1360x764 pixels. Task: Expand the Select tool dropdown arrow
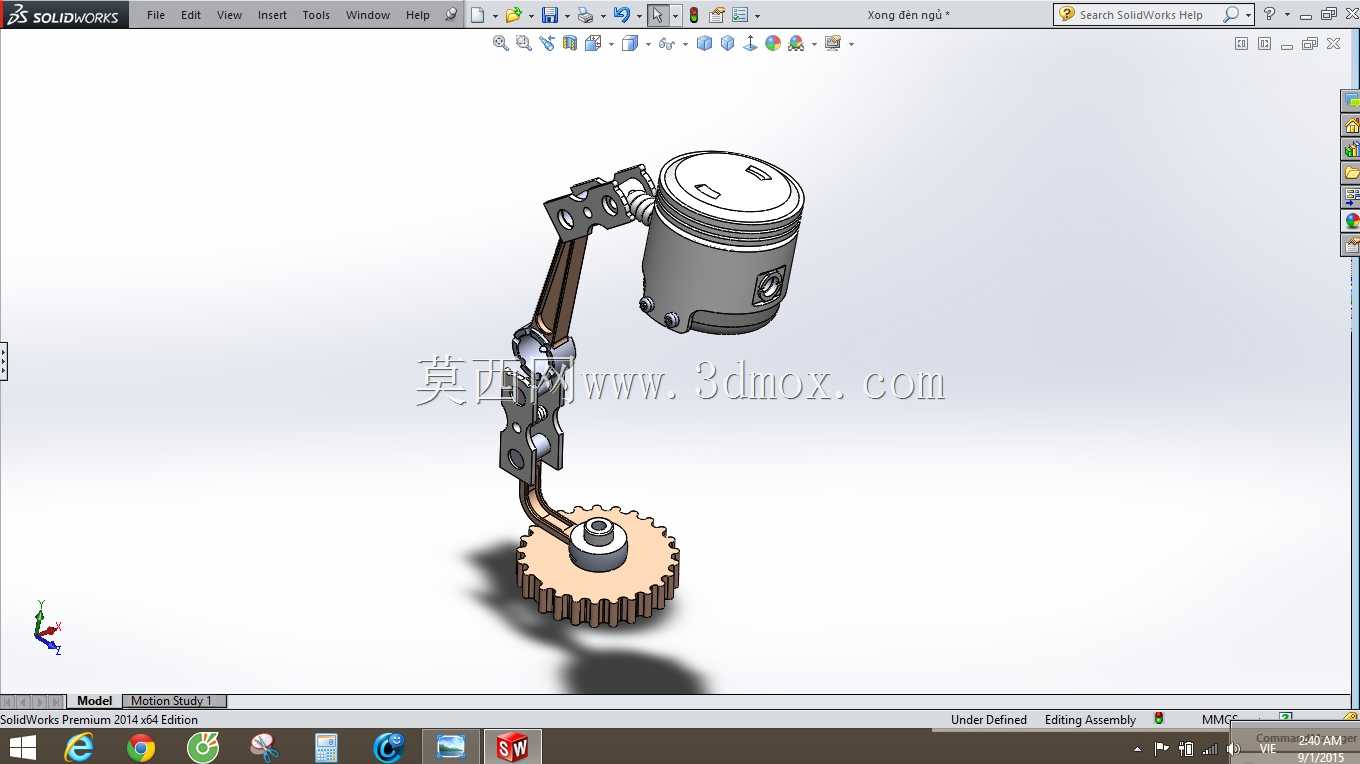click(676, 16)
